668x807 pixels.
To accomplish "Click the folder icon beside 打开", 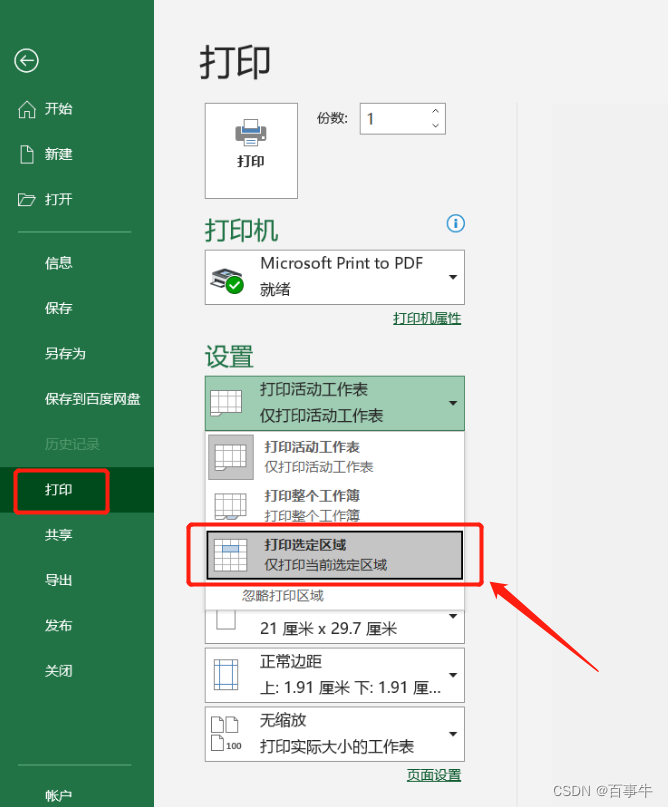I will tap(27, 199).
